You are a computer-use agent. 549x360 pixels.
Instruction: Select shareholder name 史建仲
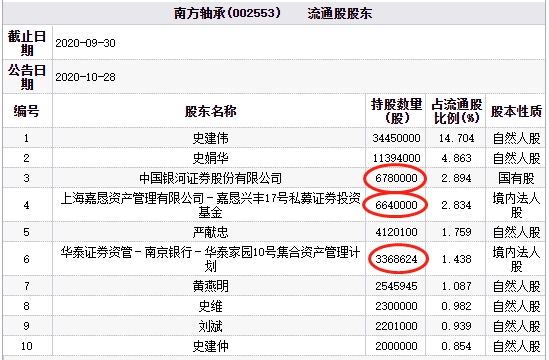210,346
